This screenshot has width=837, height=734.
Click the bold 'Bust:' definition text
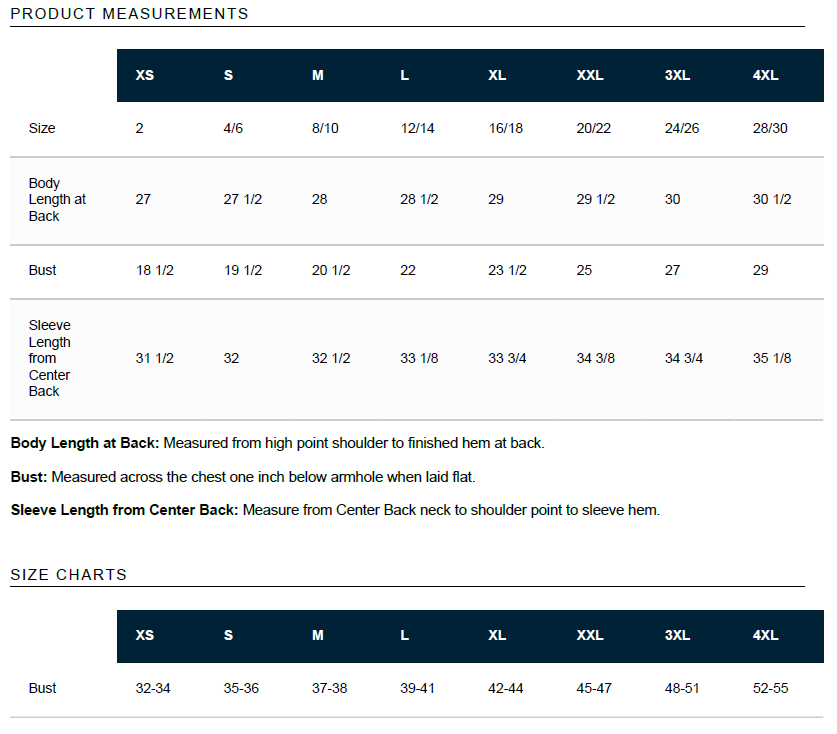(29, 477)
